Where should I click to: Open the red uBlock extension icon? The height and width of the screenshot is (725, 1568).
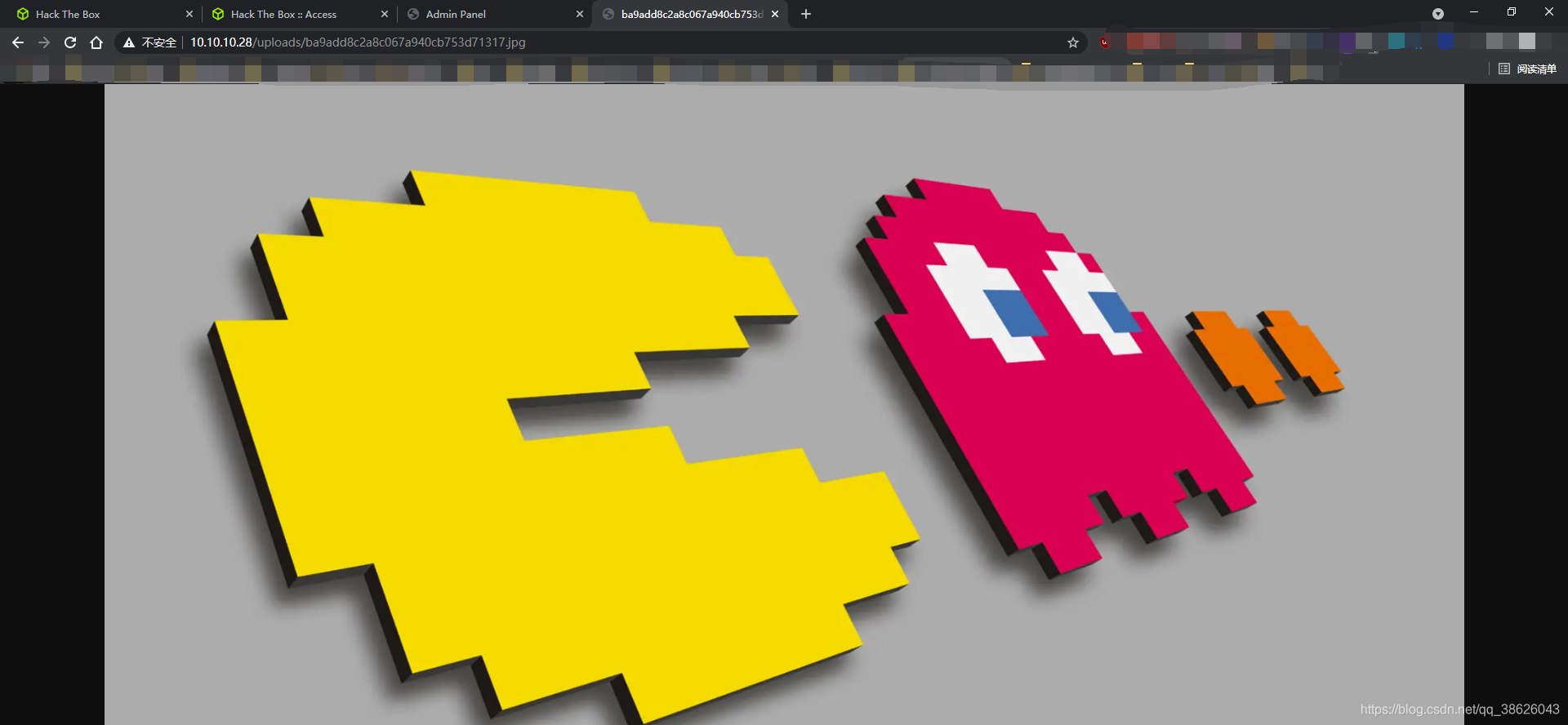click(x=1105, y=42)
